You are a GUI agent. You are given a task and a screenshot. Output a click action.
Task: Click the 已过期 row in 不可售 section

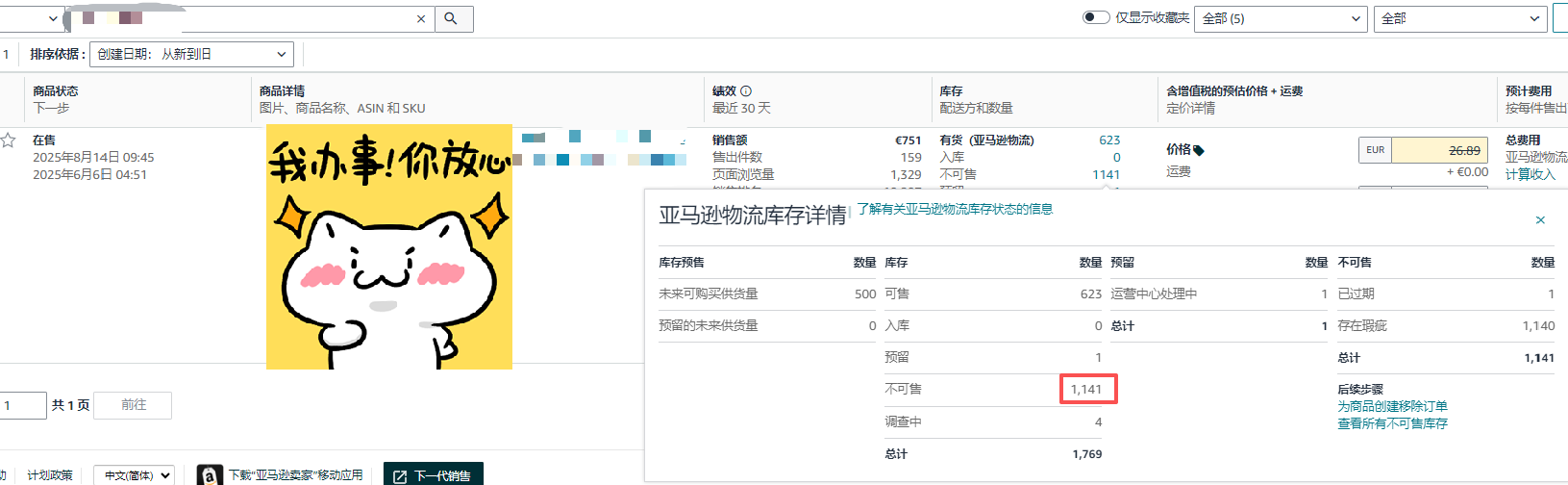(x=1446, y=294)
